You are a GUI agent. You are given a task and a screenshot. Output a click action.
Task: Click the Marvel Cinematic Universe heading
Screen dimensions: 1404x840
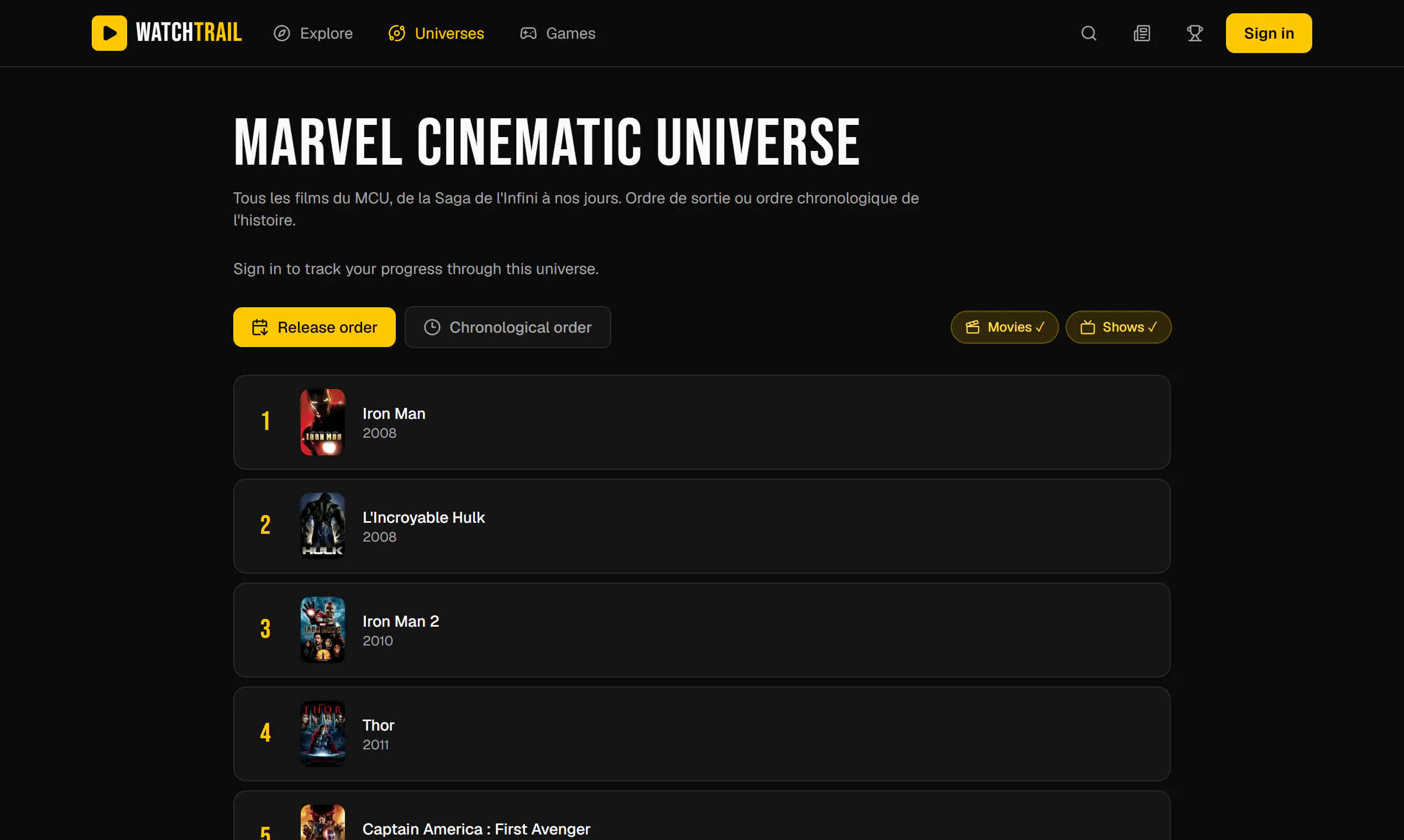click(x=547, y=141)
